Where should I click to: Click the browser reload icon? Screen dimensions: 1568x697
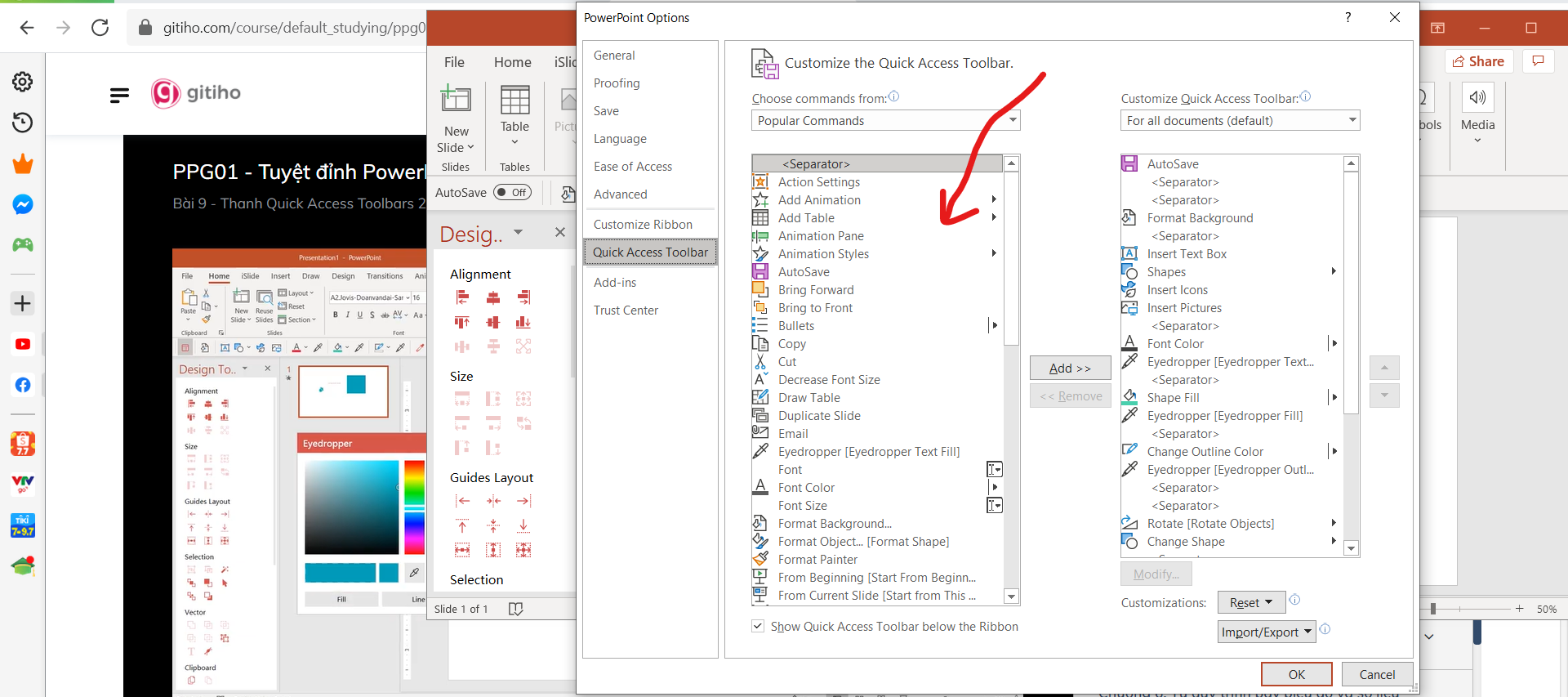click(x=100, y=28)
